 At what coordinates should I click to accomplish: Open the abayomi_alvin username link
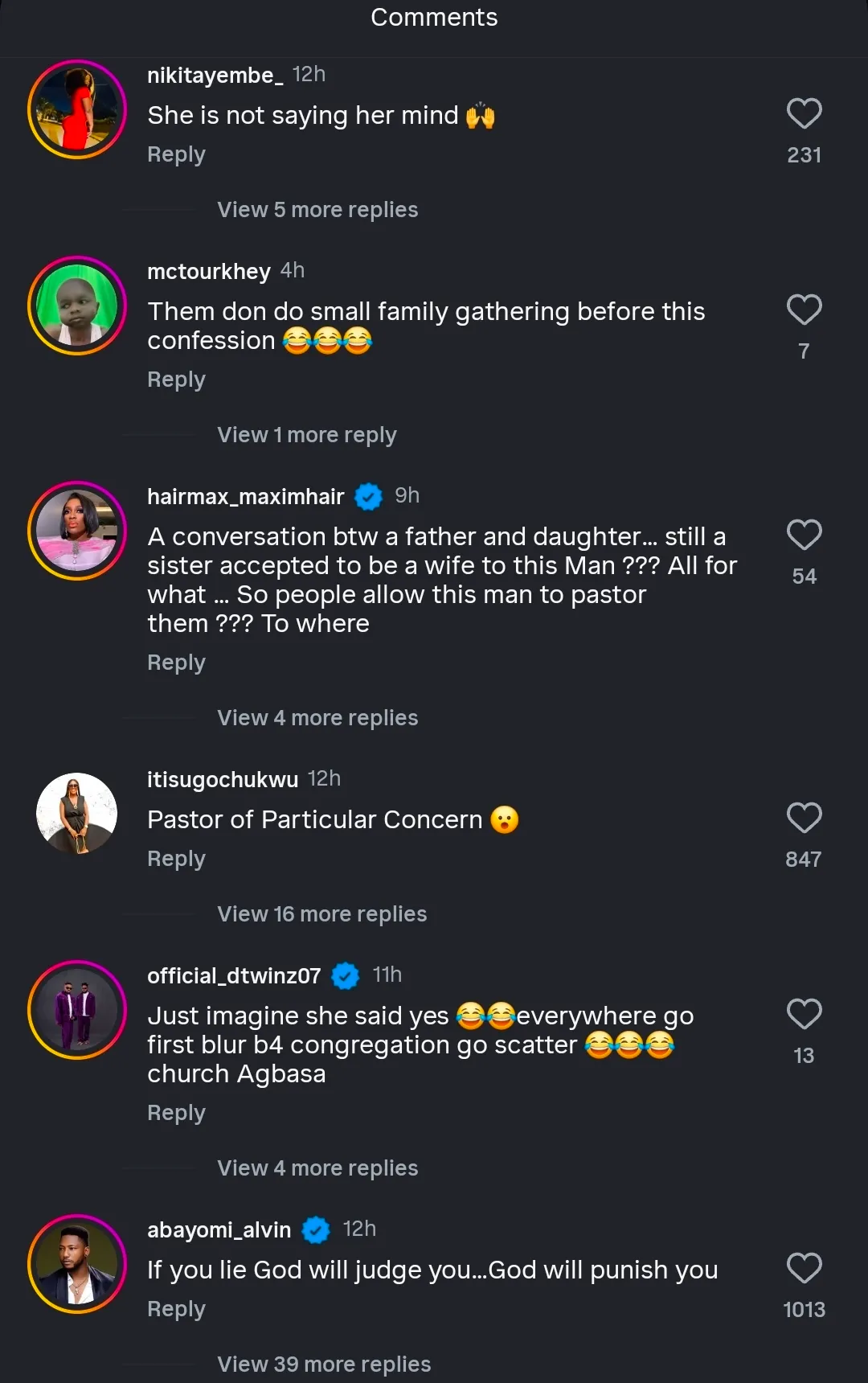point(219,1229)
